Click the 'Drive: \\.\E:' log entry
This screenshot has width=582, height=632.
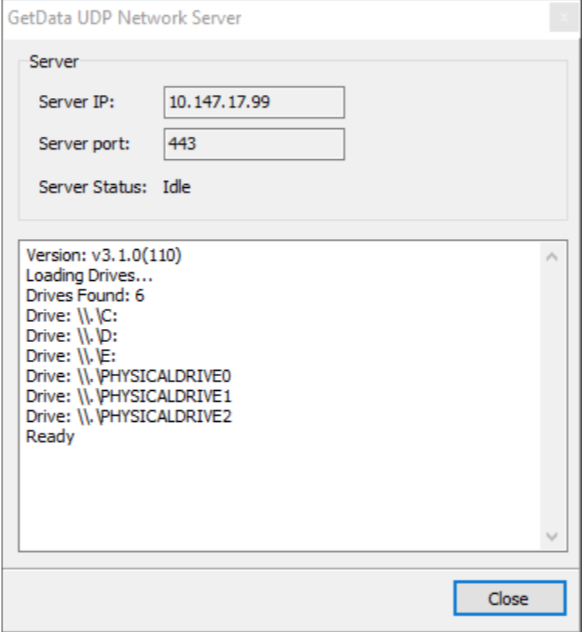pos(71,356)
